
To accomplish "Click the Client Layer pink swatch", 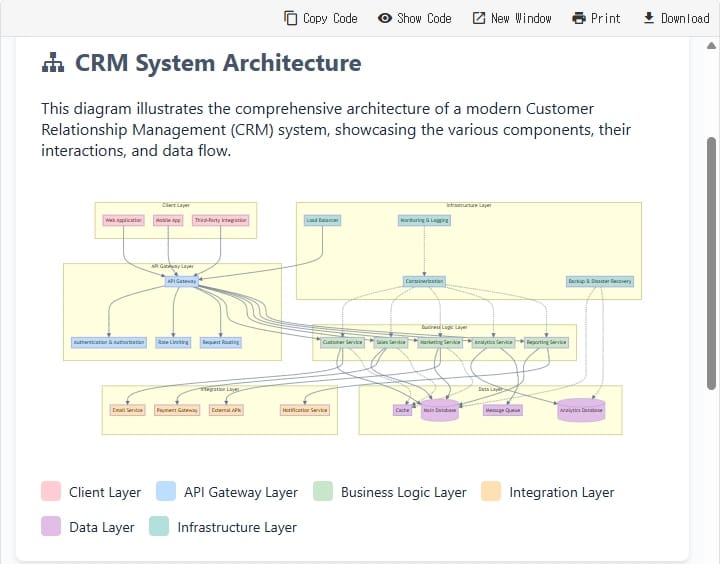I will (51, 492).
